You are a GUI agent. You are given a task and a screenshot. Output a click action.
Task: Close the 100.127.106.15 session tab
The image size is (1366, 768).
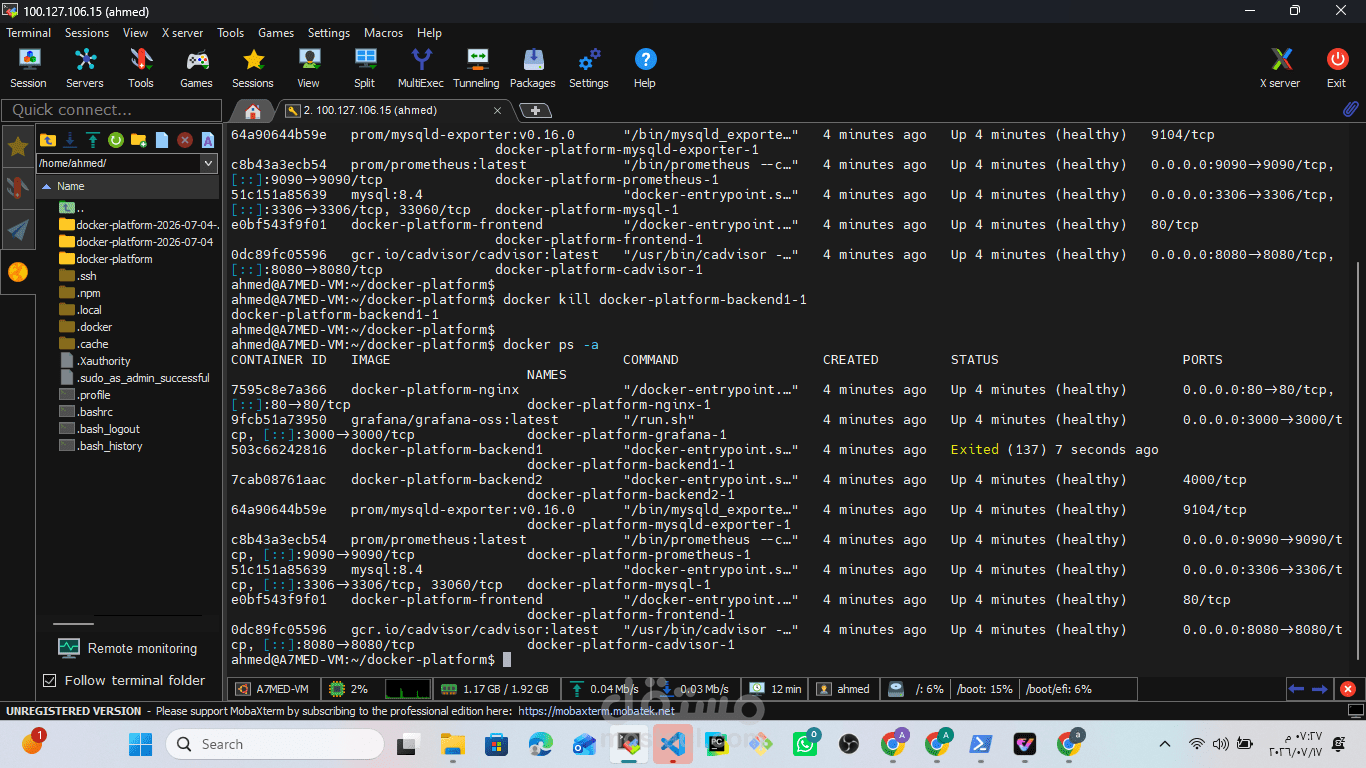pos(498,110)
